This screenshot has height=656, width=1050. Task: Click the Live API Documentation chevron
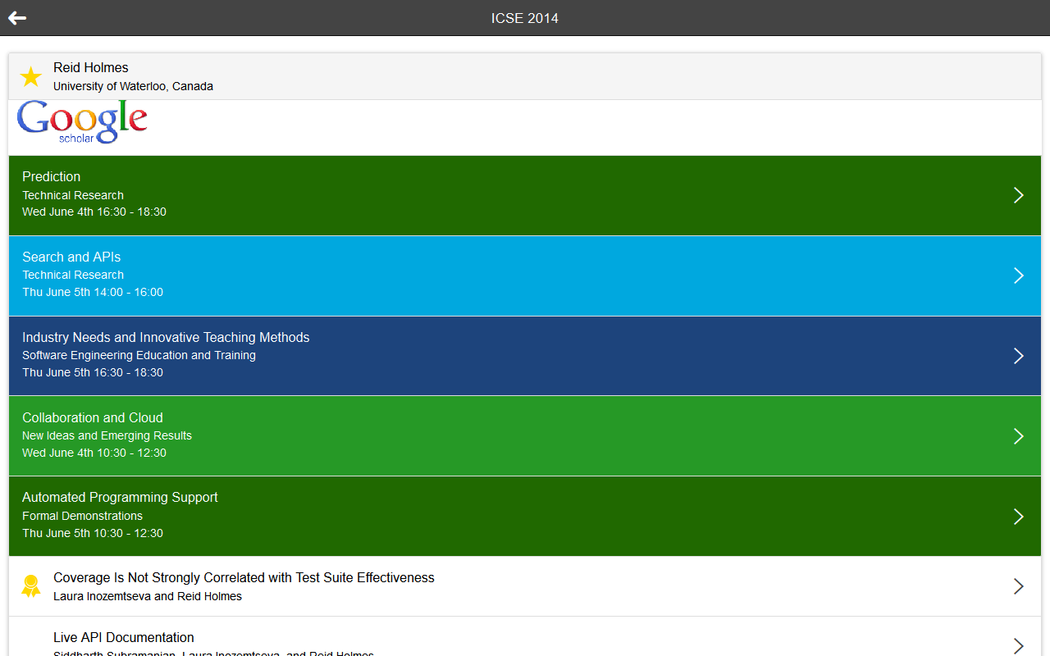[1018, 645]
